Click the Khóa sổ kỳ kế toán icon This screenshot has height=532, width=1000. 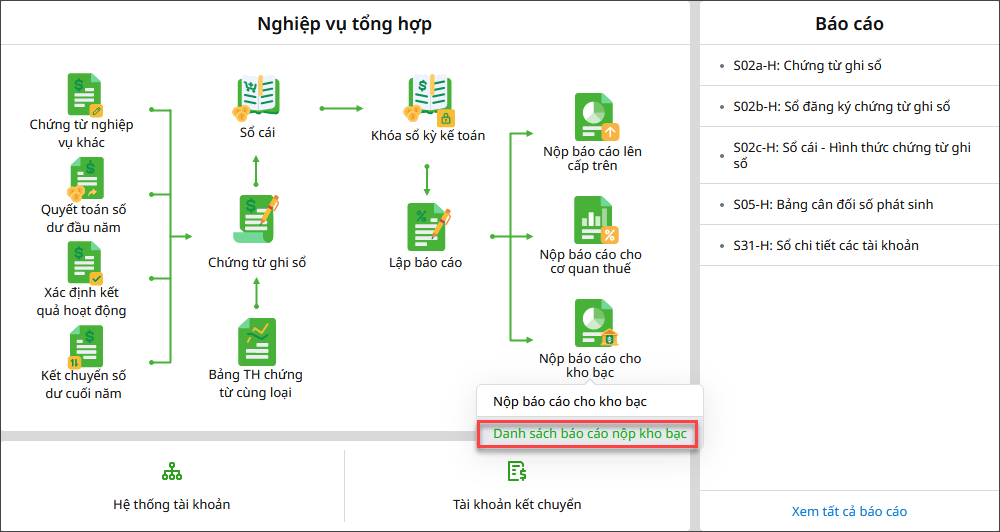(x=427, y=98)
